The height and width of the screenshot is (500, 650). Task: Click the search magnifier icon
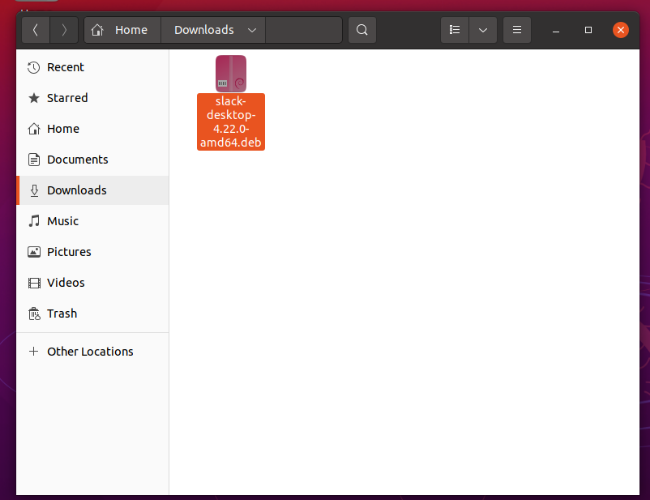tap(362, 30)
